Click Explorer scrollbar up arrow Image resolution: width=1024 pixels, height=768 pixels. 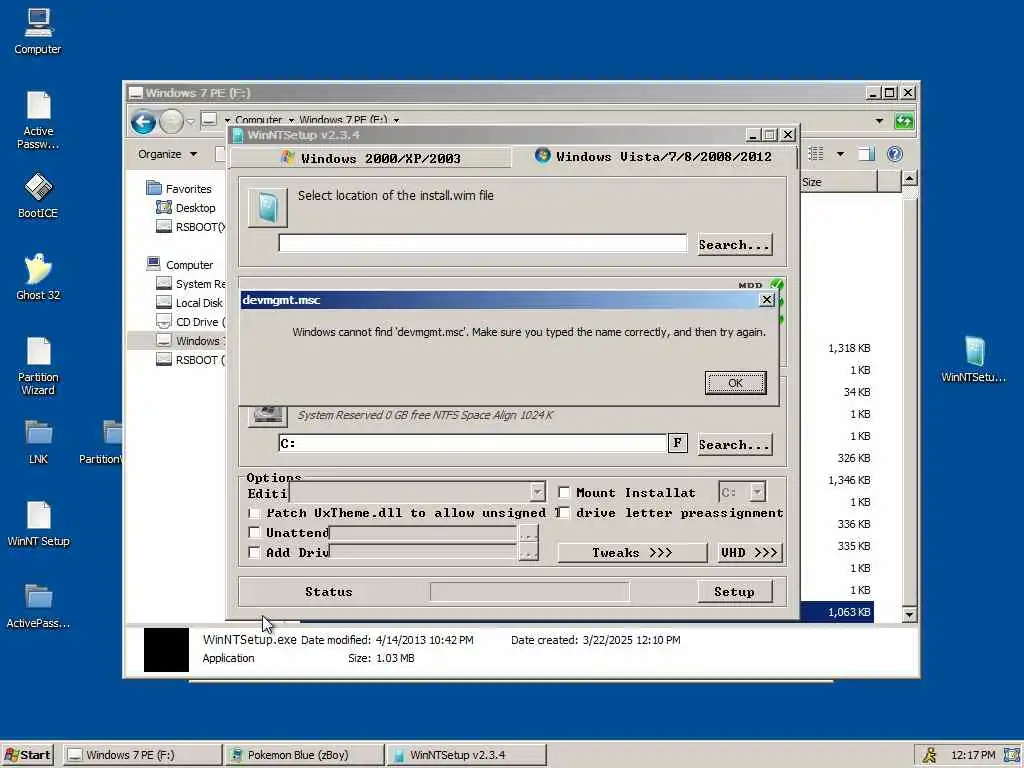tap(908, 178)
